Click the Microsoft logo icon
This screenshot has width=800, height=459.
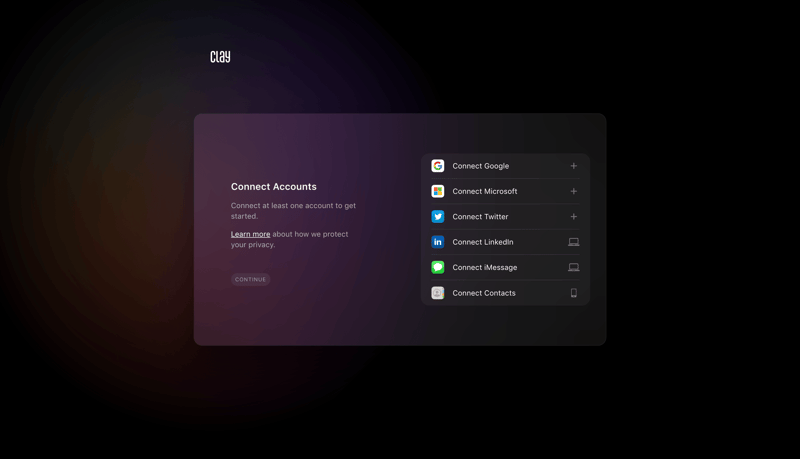click(x=438, y=191)
